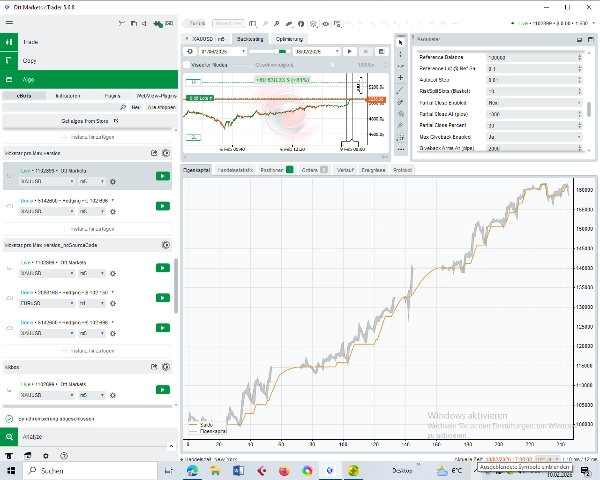Viewport: 600px width, 480px height.
Task: Click the search magnifier in bot search
Action: (123, 108)
